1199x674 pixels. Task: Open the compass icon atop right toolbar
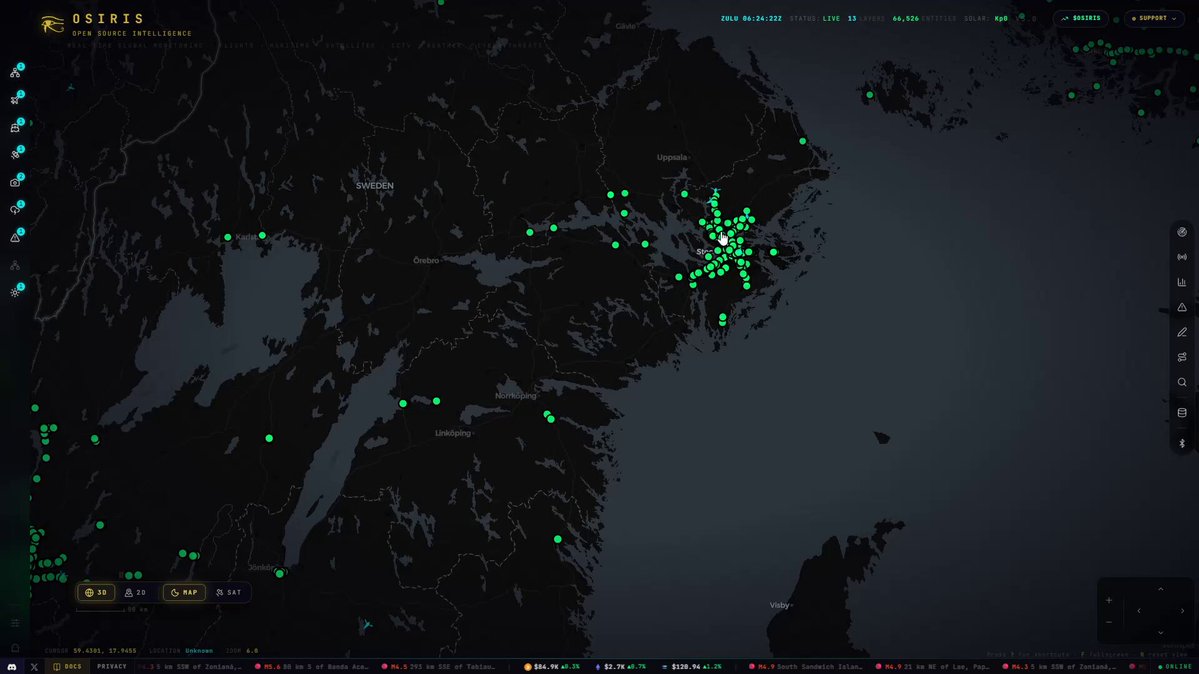pyautogui.click(x=1182, y=232)
